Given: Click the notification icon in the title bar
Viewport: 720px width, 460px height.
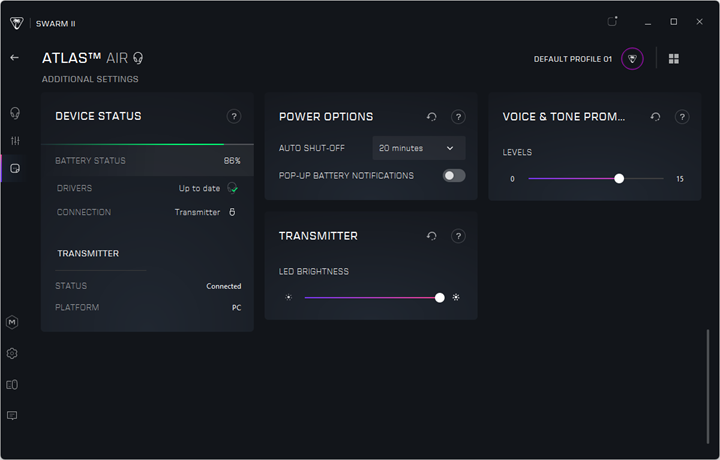Looking at the screenshot, I should (x=613, y=21).
